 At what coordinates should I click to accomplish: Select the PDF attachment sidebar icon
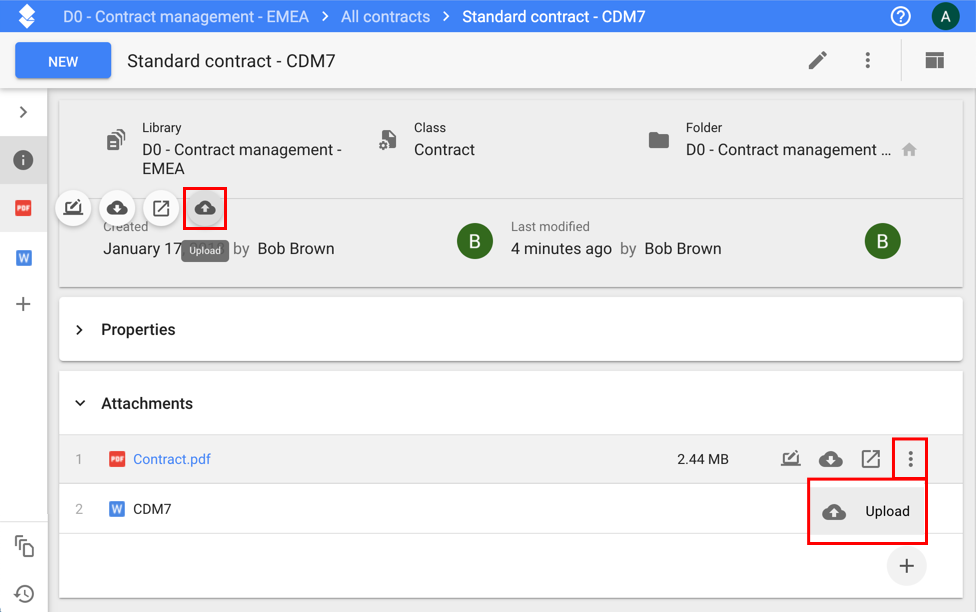[x=23, y=208]
